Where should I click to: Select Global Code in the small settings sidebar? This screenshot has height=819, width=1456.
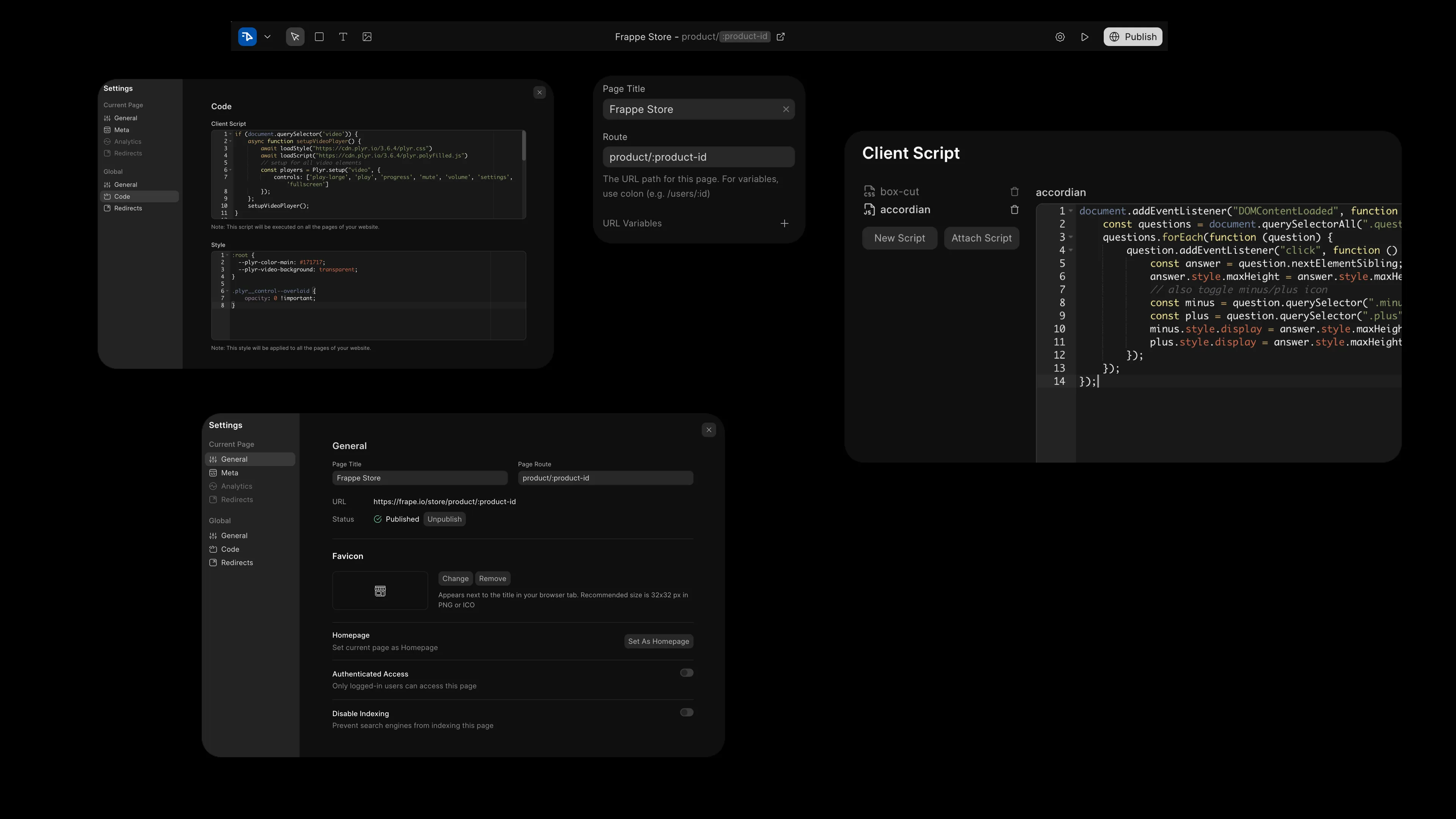tap(140, 197)
